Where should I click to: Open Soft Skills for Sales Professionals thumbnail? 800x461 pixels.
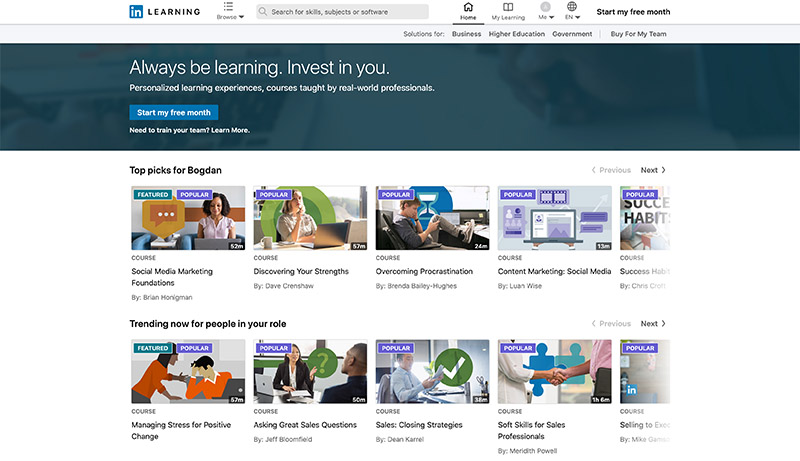pos(555,371)
